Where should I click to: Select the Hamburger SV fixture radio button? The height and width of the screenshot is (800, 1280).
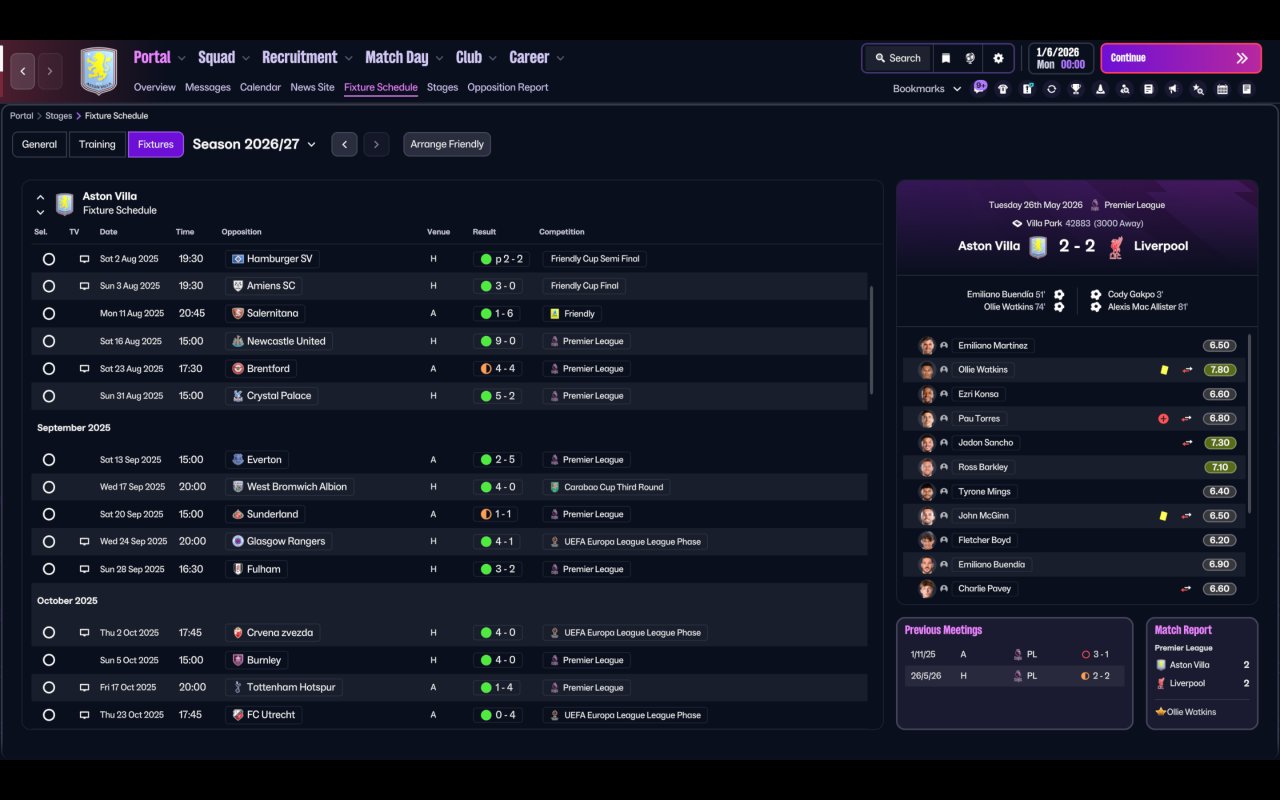click(49, 259)
